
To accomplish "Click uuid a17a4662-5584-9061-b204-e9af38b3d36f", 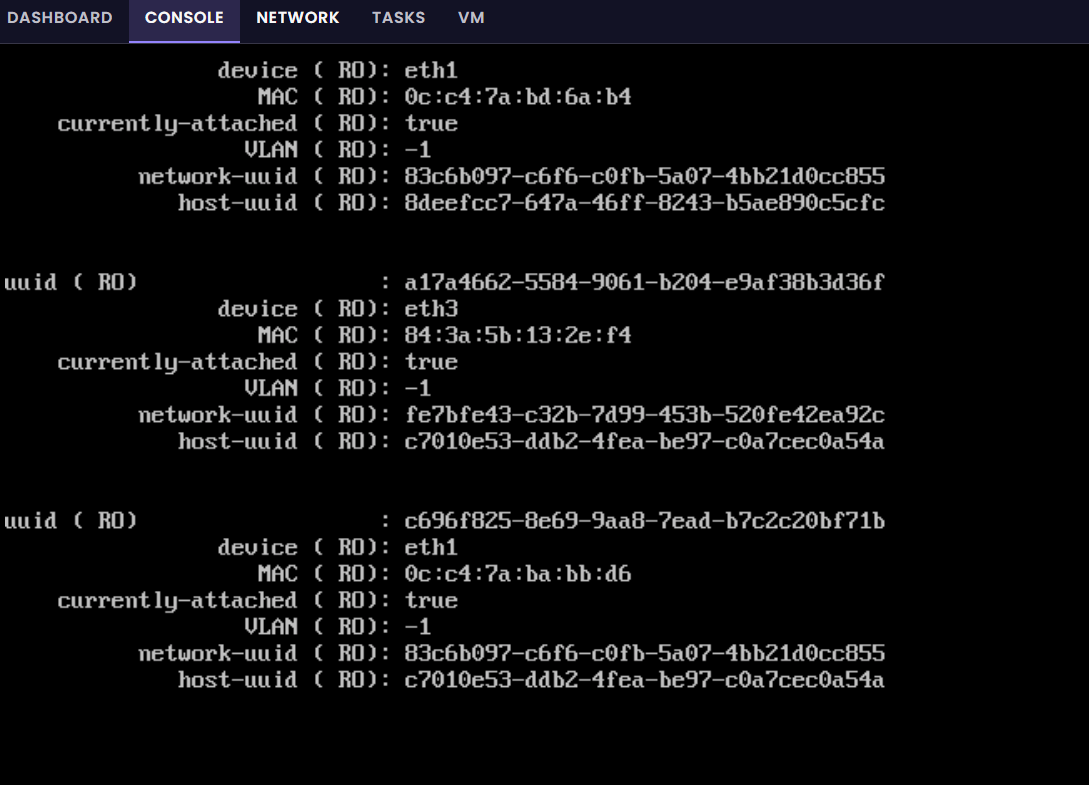I will coord(645,282).
